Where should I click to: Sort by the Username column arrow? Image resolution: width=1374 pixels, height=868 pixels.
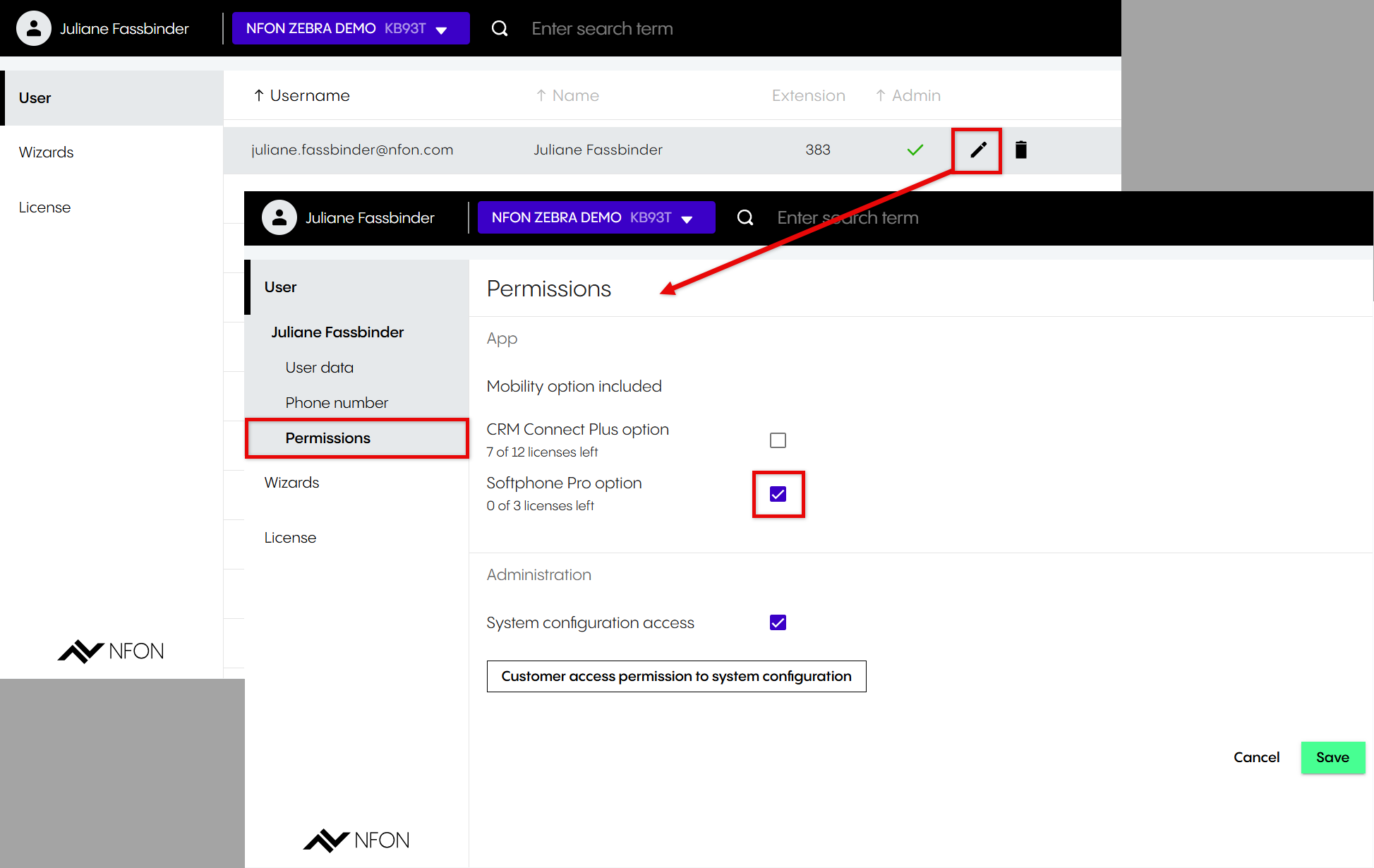coord(259,95)
